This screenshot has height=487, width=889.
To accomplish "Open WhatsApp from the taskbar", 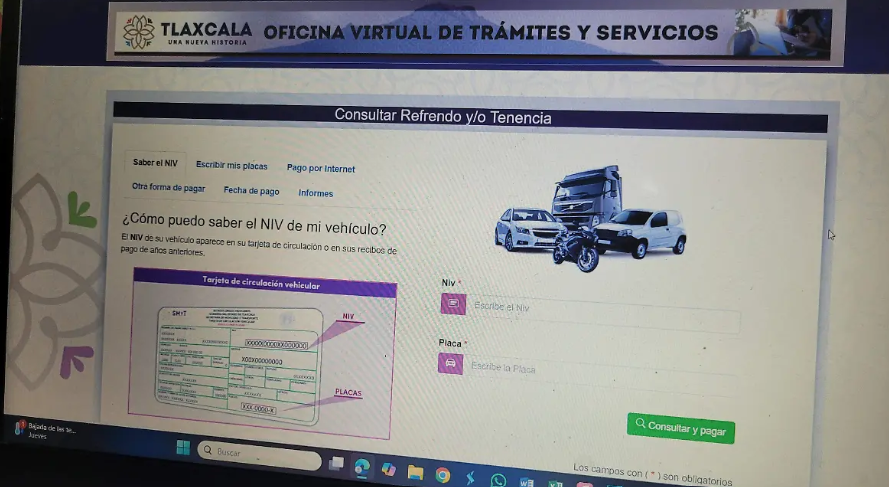I will click(498, 480).
